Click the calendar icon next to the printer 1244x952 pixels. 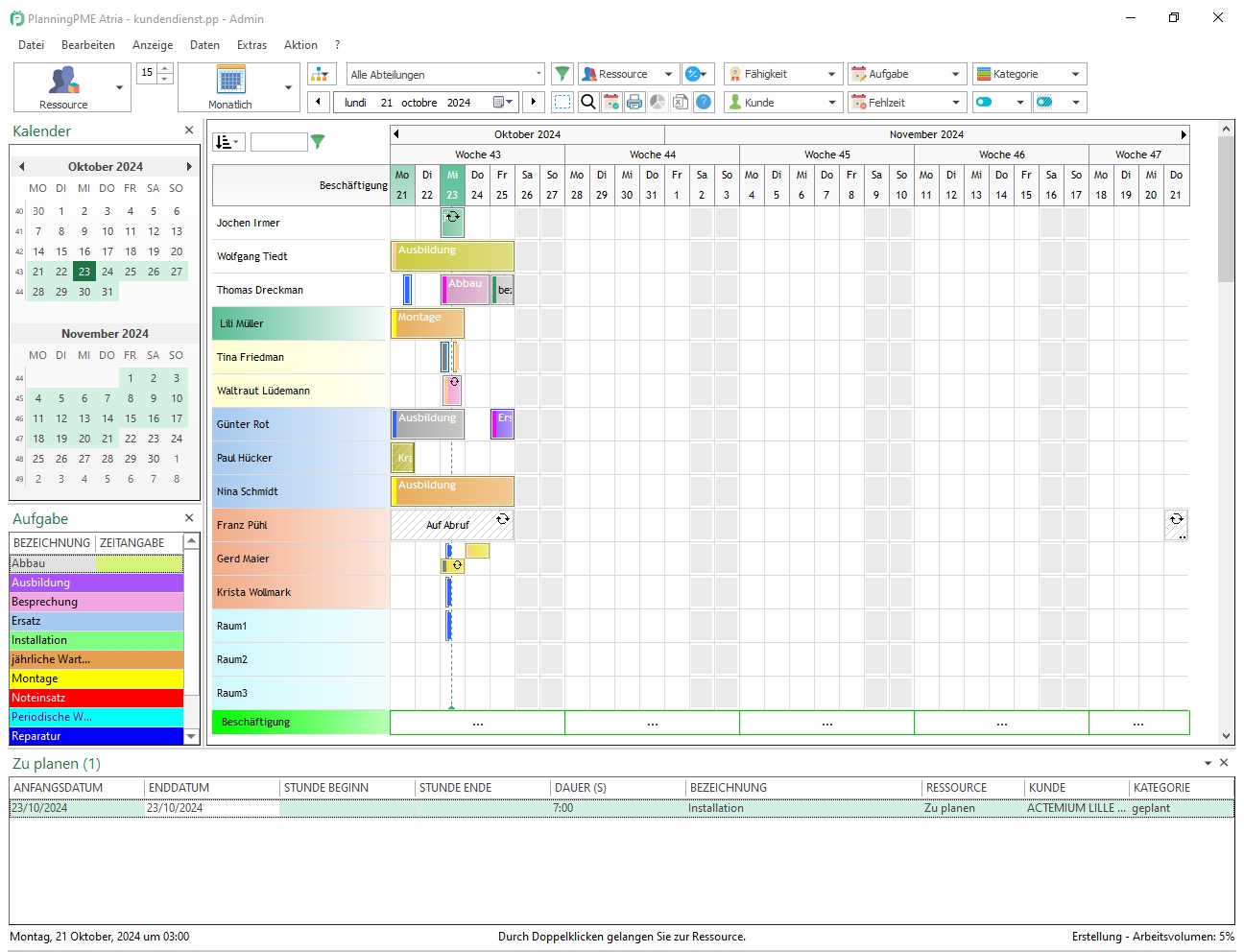point(611,102)
